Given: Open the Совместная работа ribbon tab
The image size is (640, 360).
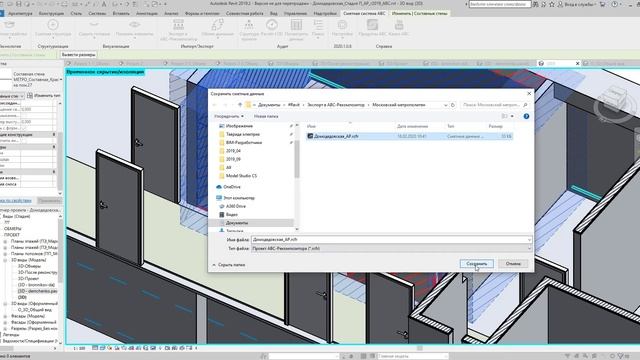Looking at the screenshot, I should tap(244, 13).
